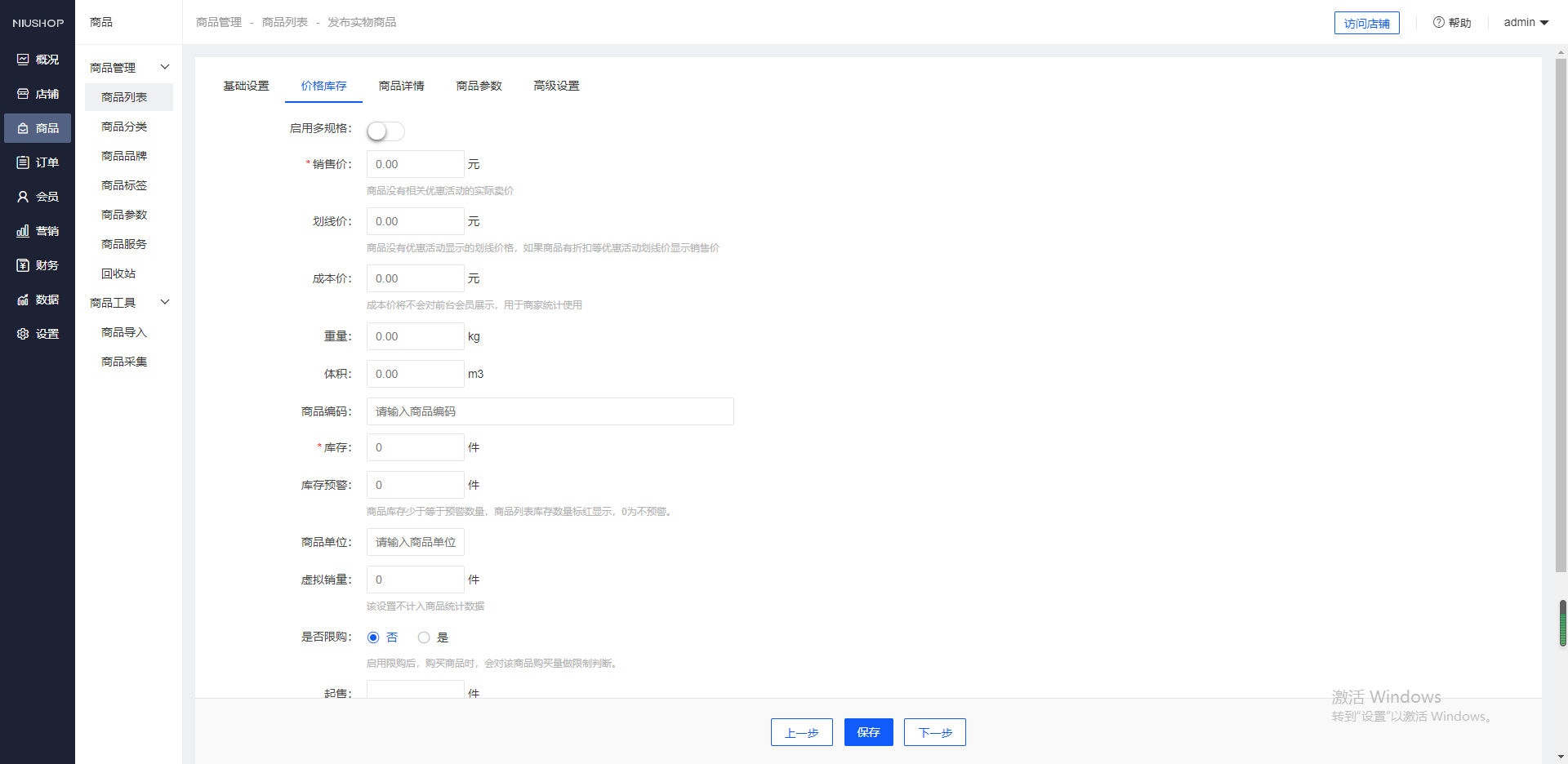
Task: Toggle the 启用多规格 switch
Action: 385,131
